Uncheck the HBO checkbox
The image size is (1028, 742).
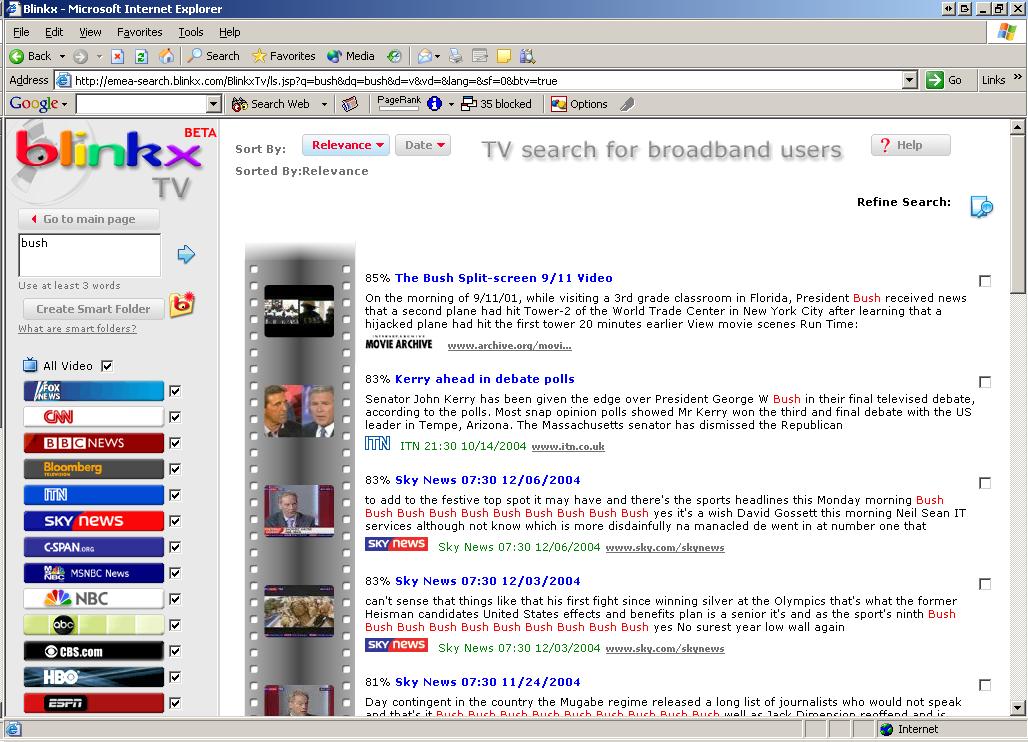[175, 677]
